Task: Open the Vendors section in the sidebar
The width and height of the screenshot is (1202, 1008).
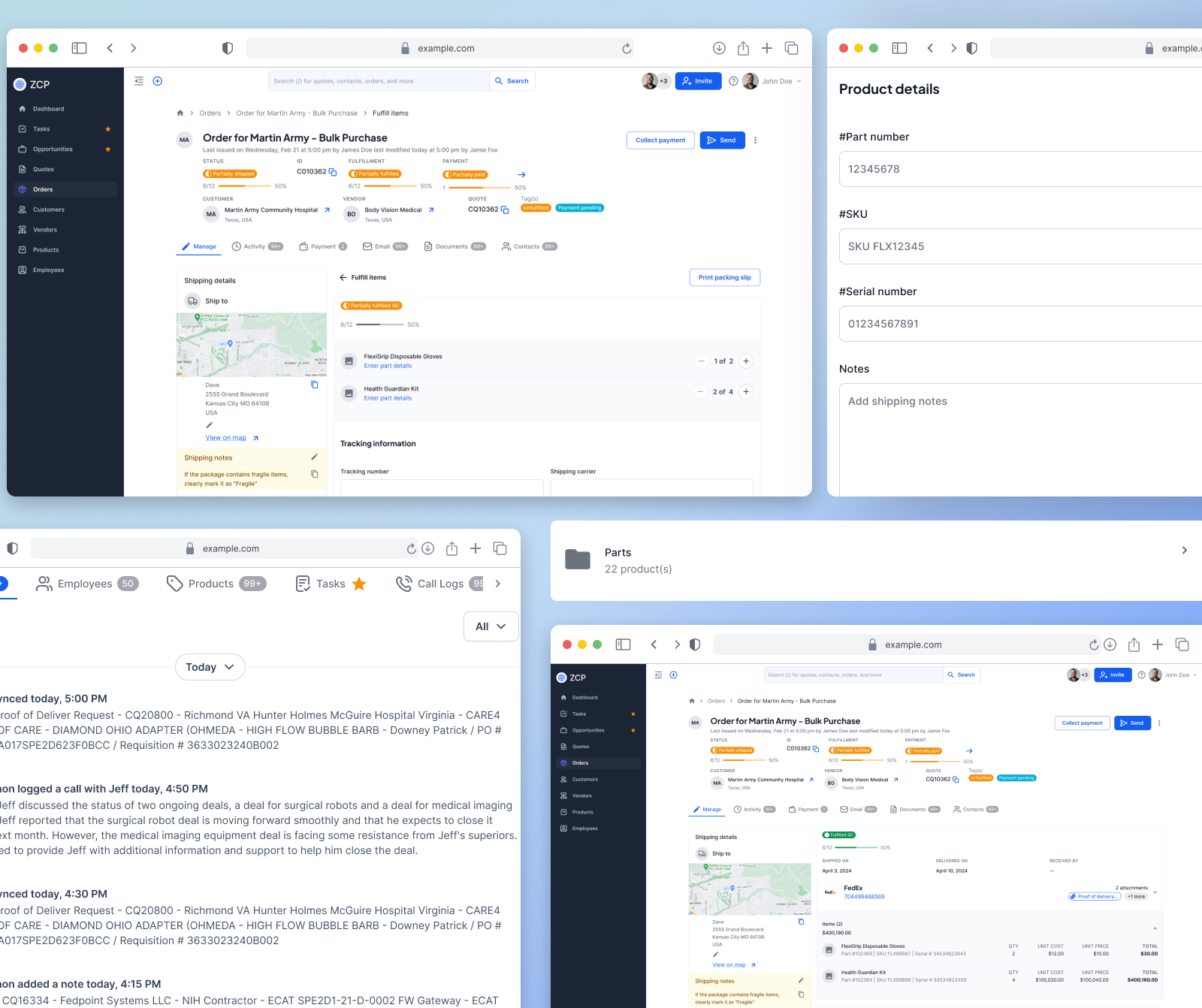Action: (x=45, y=229)
